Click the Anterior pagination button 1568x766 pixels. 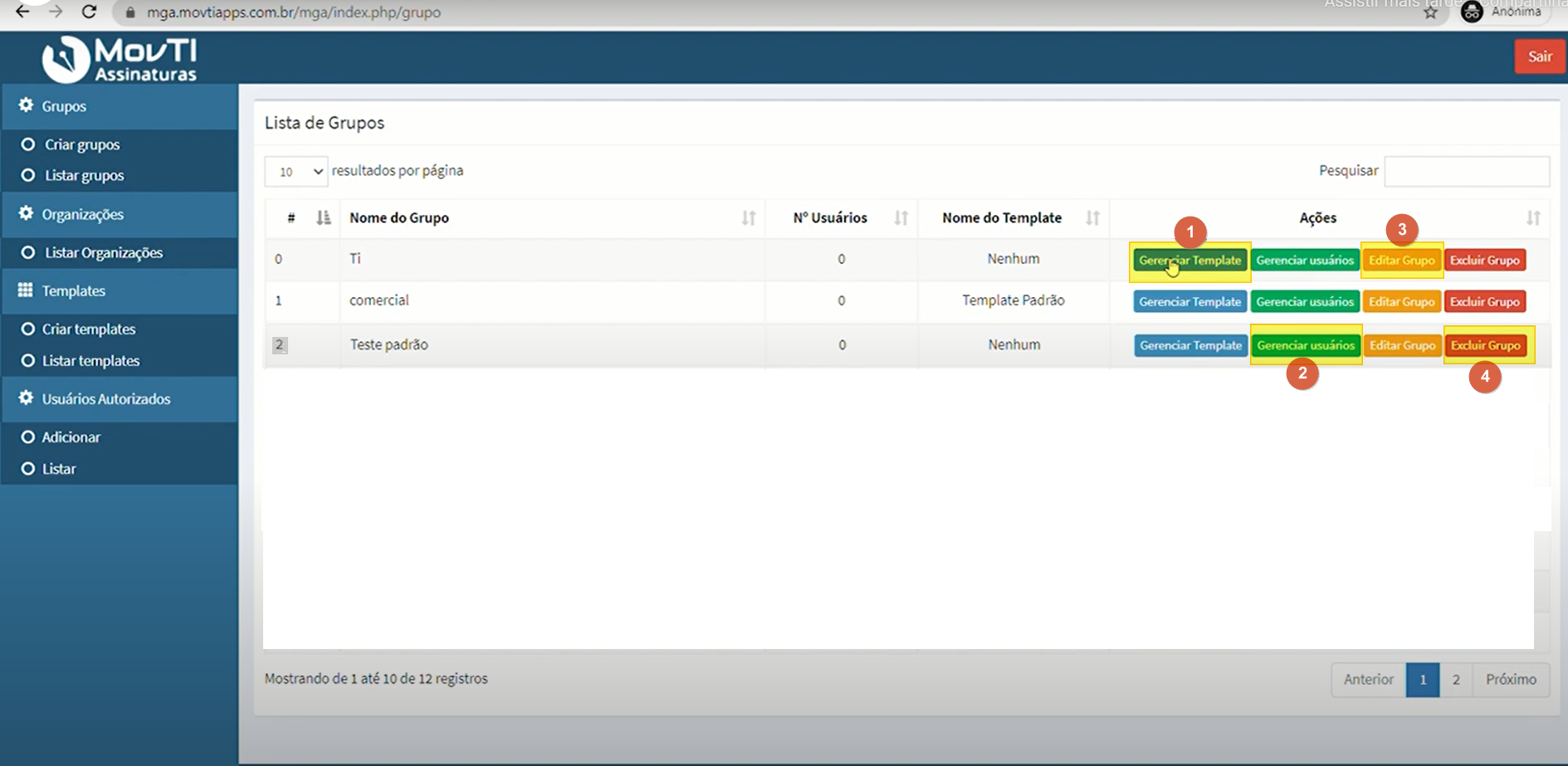coord(1369,679)
